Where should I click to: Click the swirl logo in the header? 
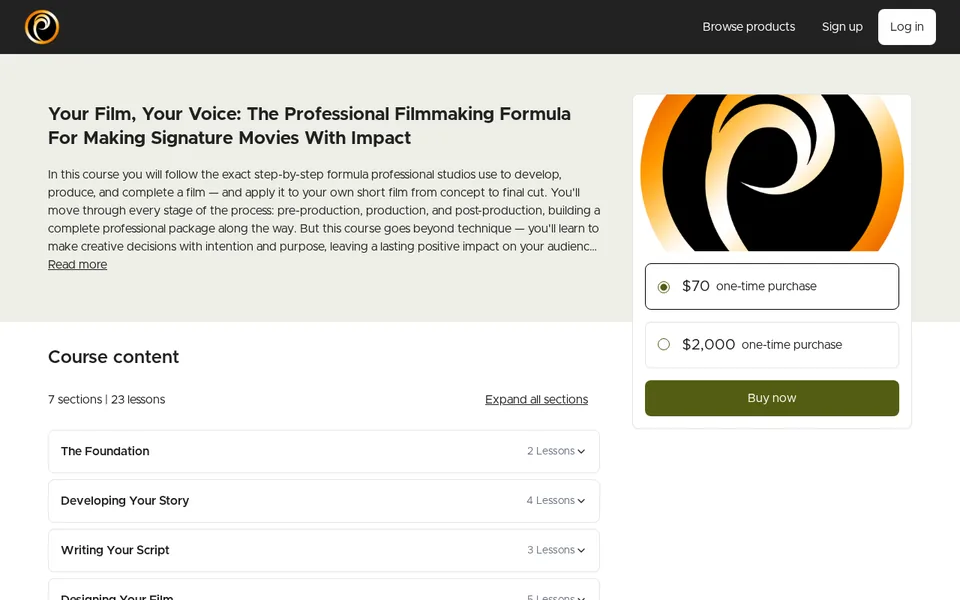[42, 27]
